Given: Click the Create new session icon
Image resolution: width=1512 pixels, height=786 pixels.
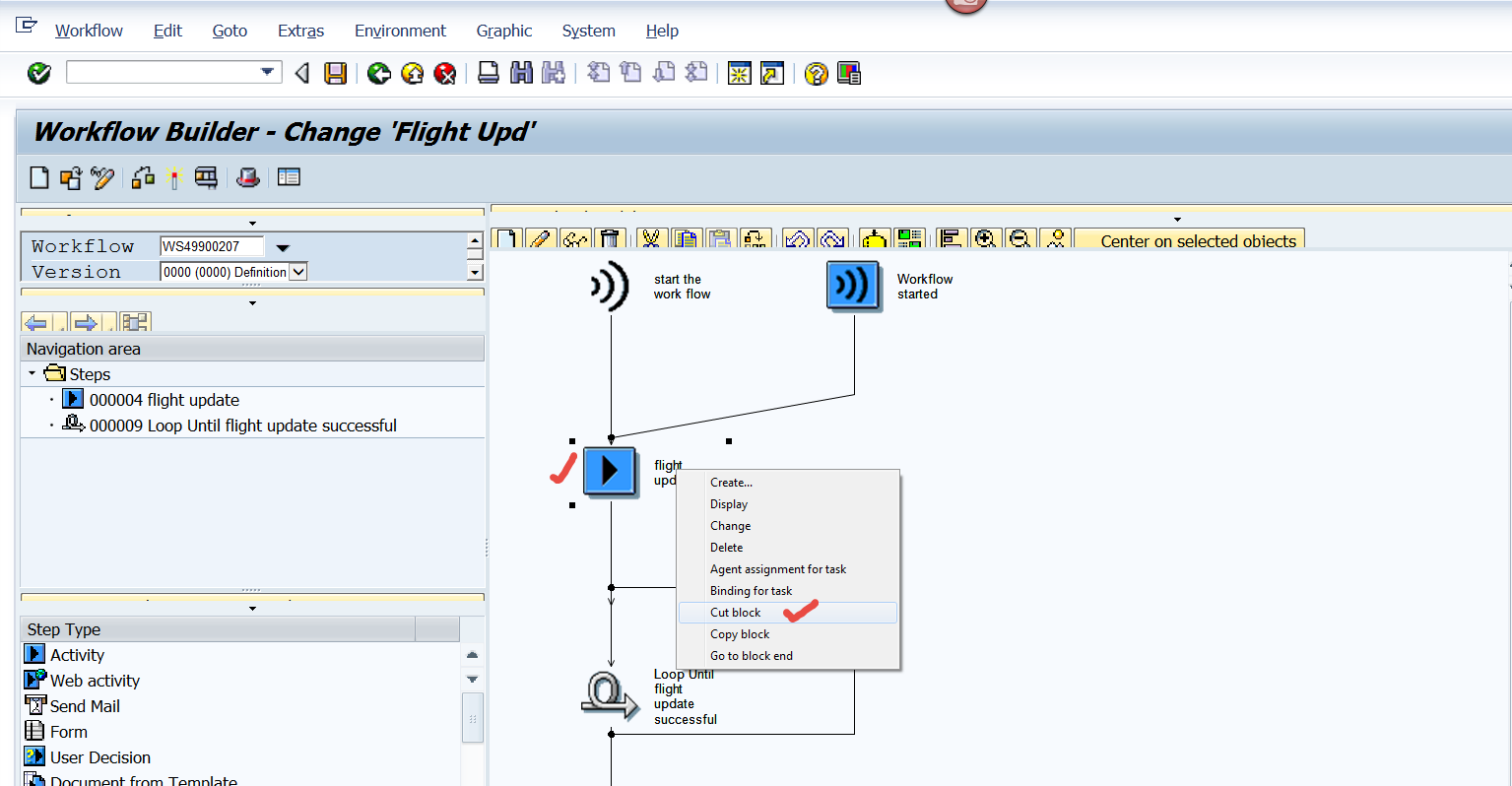Looking at the screenshot, I should [740, 73].
